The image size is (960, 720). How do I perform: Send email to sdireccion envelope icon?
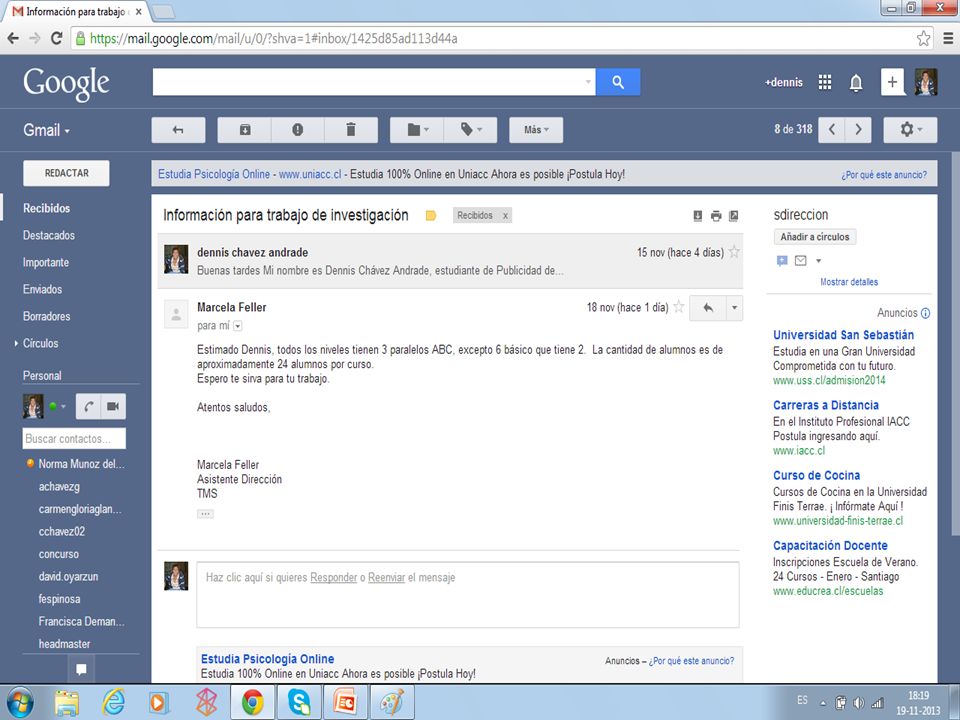pyautogui.click(x=800, y=261)
